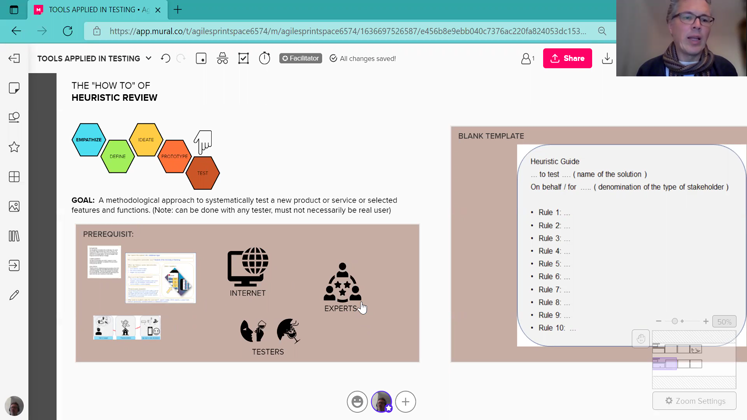The width and height of the screenshot is (747, 420).
Task: Select the PREREQUISIT heading
Action: point(108,234)
